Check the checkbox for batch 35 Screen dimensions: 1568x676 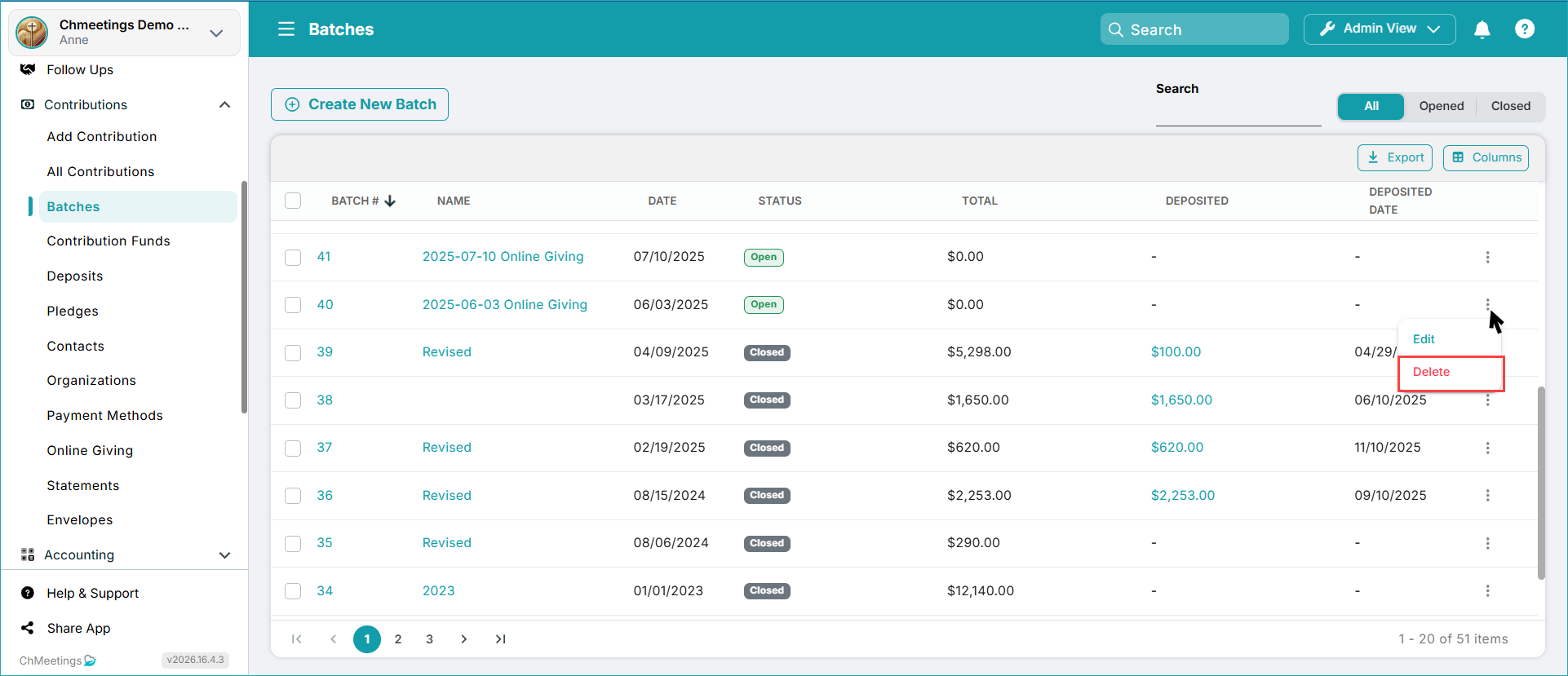(293, 544)
